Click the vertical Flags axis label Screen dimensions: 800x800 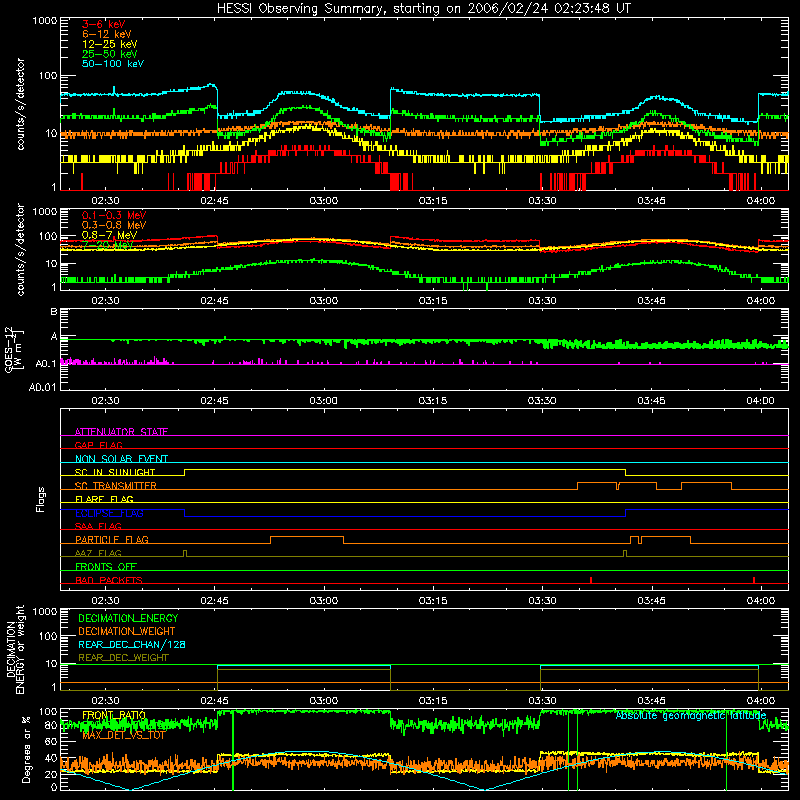pos(41,499)
